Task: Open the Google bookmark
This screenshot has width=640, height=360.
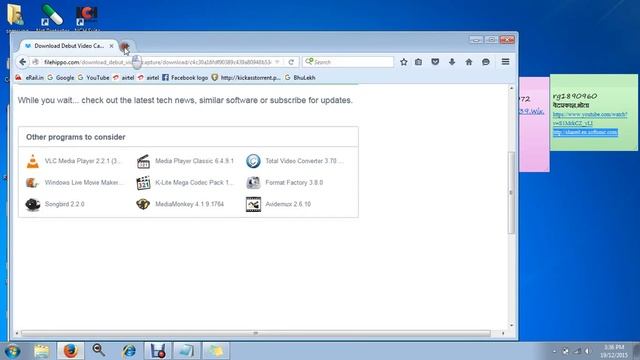Action: [61, 78]
